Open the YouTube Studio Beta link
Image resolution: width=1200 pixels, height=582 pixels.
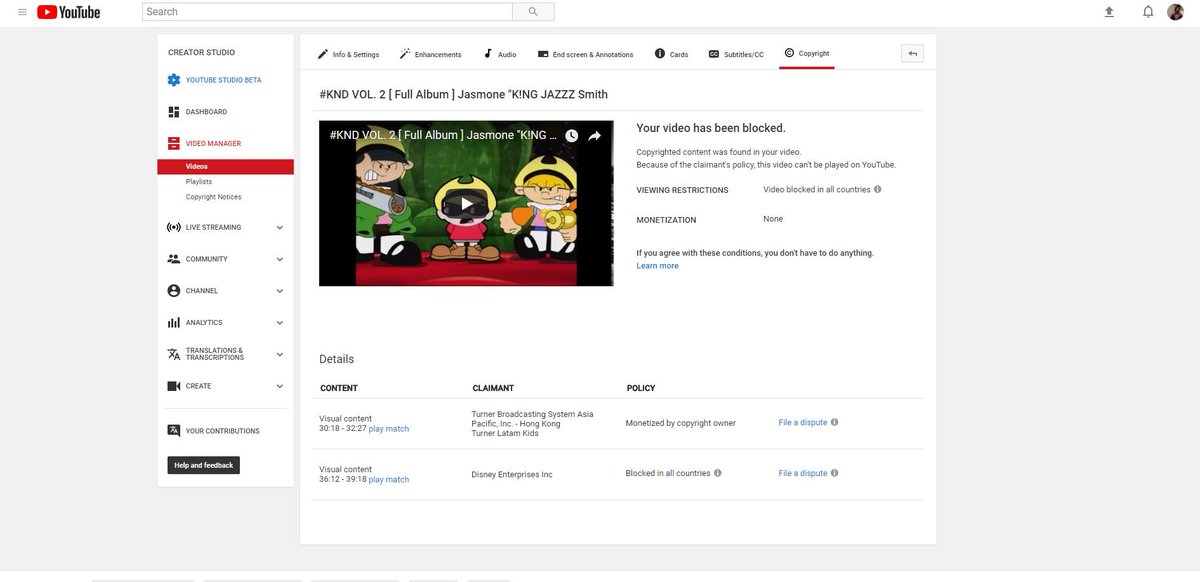point(223,80)
